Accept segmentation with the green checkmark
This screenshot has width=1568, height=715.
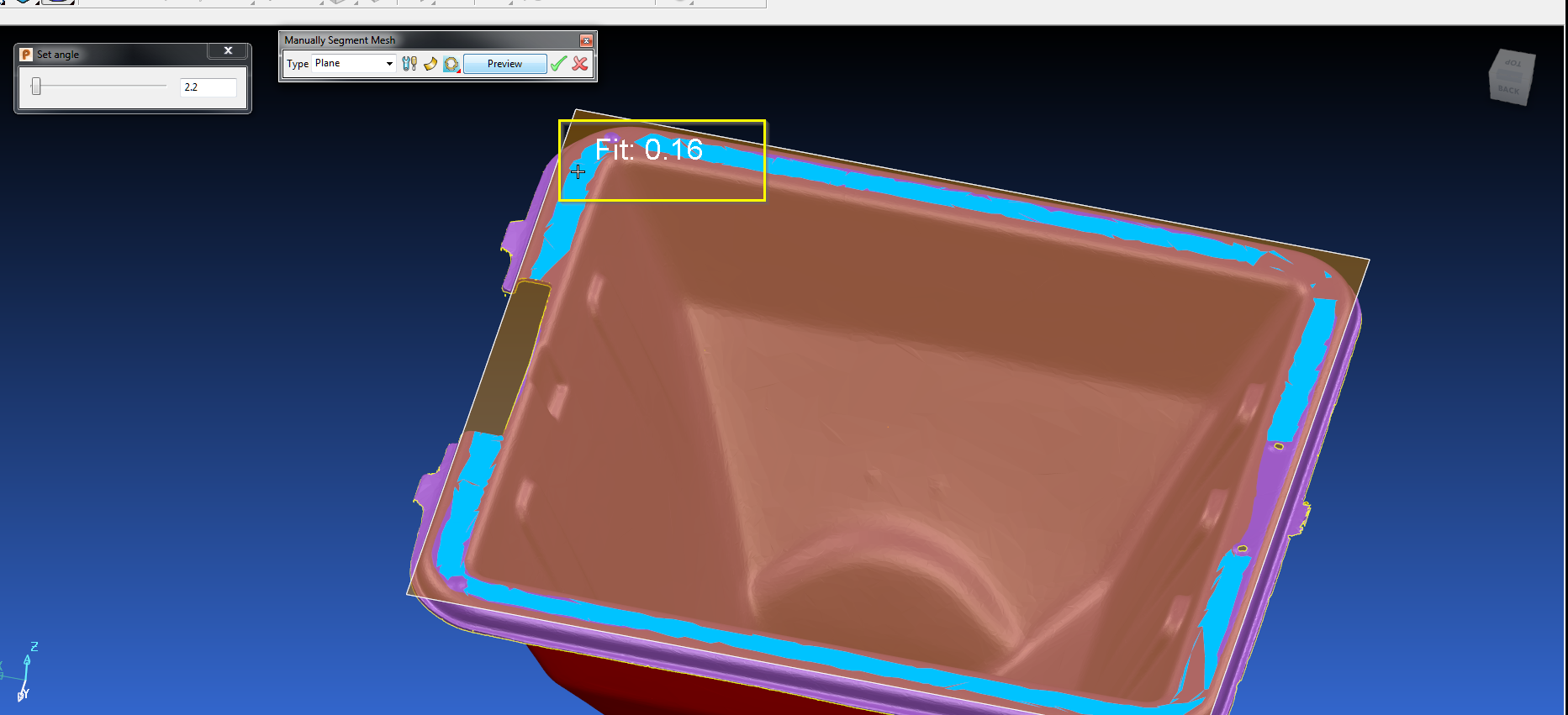pos(559,64)
